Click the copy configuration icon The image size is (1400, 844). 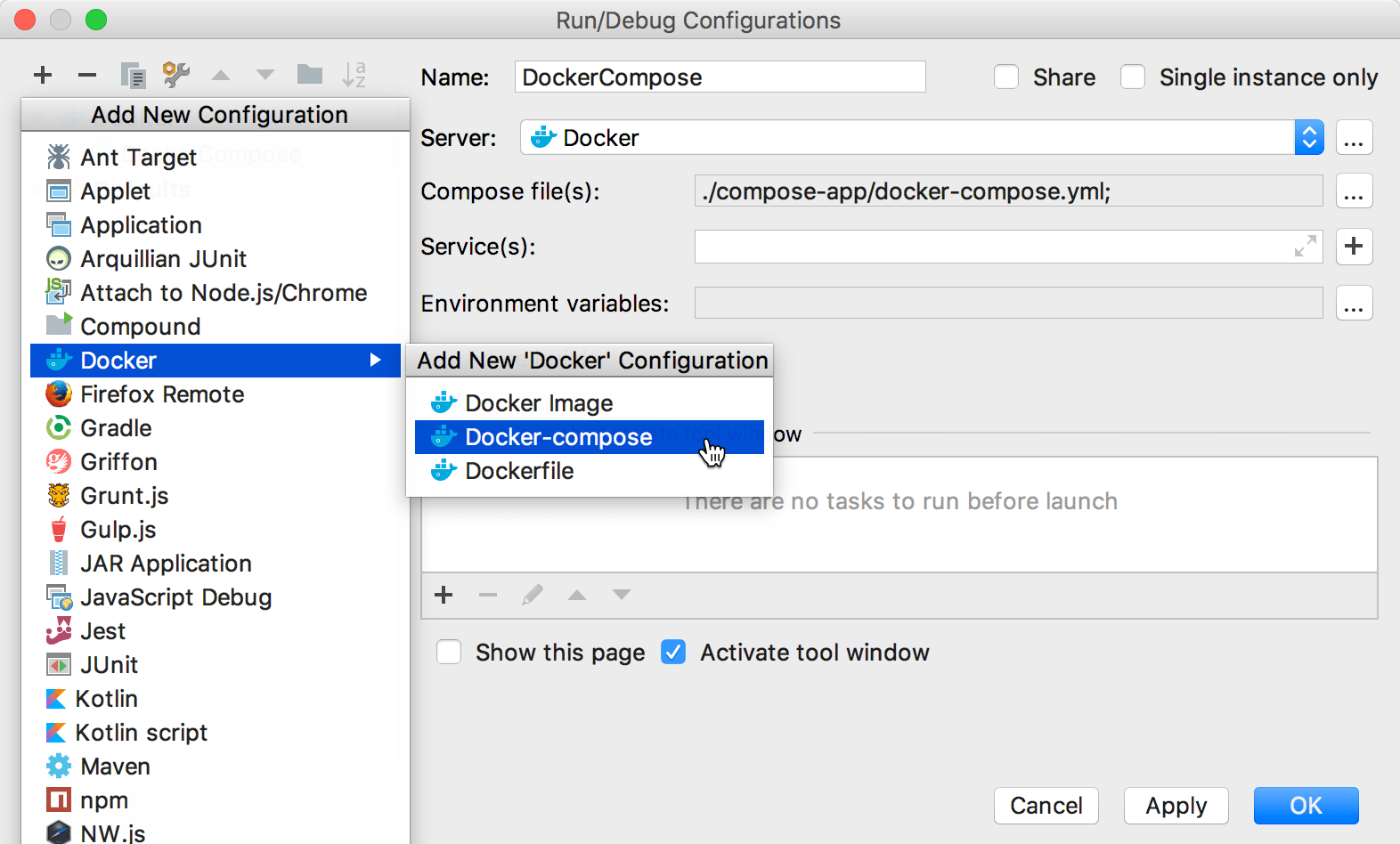[x=133, y=76]
